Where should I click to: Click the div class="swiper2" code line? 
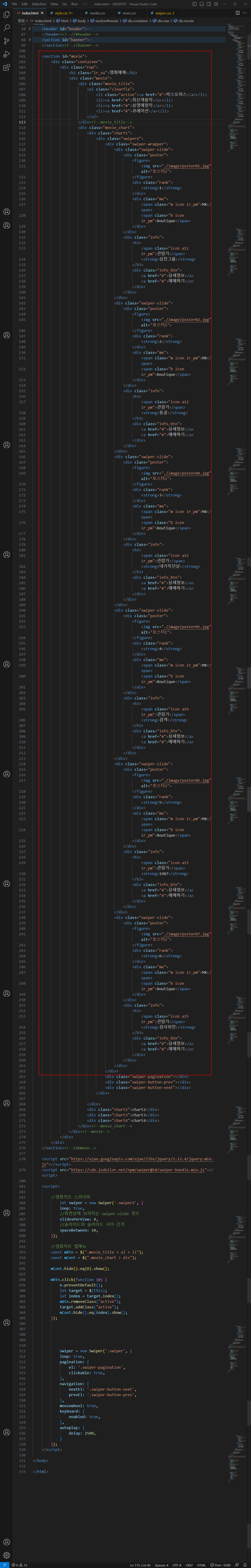[x=119, y=138]
